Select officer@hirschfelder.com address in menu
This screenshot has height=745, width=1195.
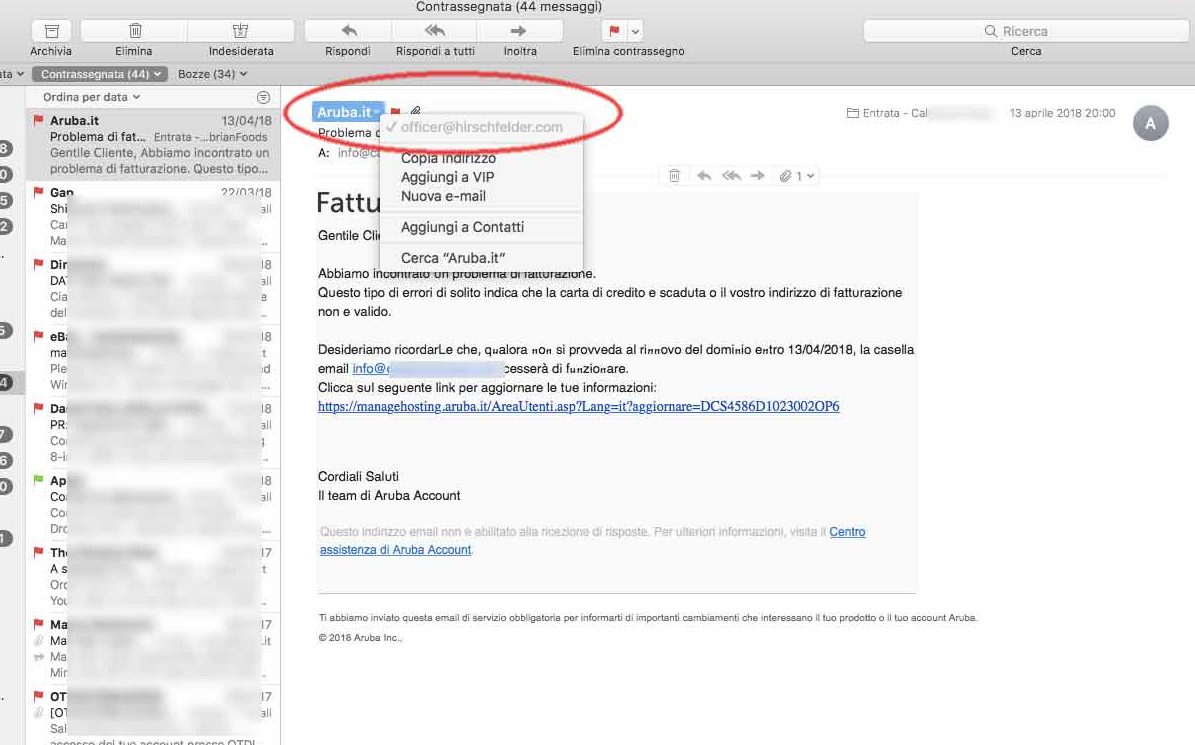(482, 127)
